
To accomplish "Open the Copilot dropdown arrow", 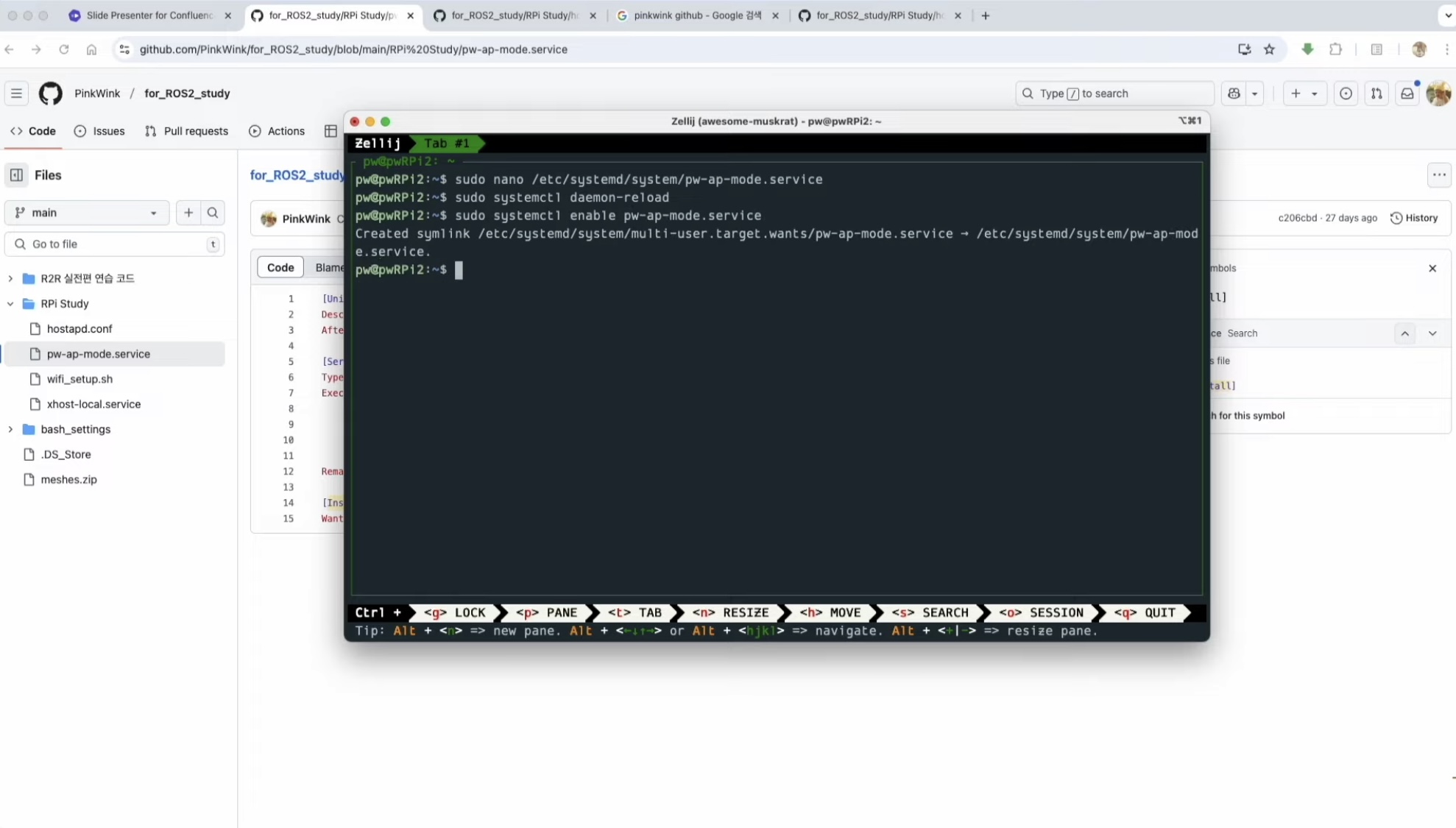I will pos(1254,93).
